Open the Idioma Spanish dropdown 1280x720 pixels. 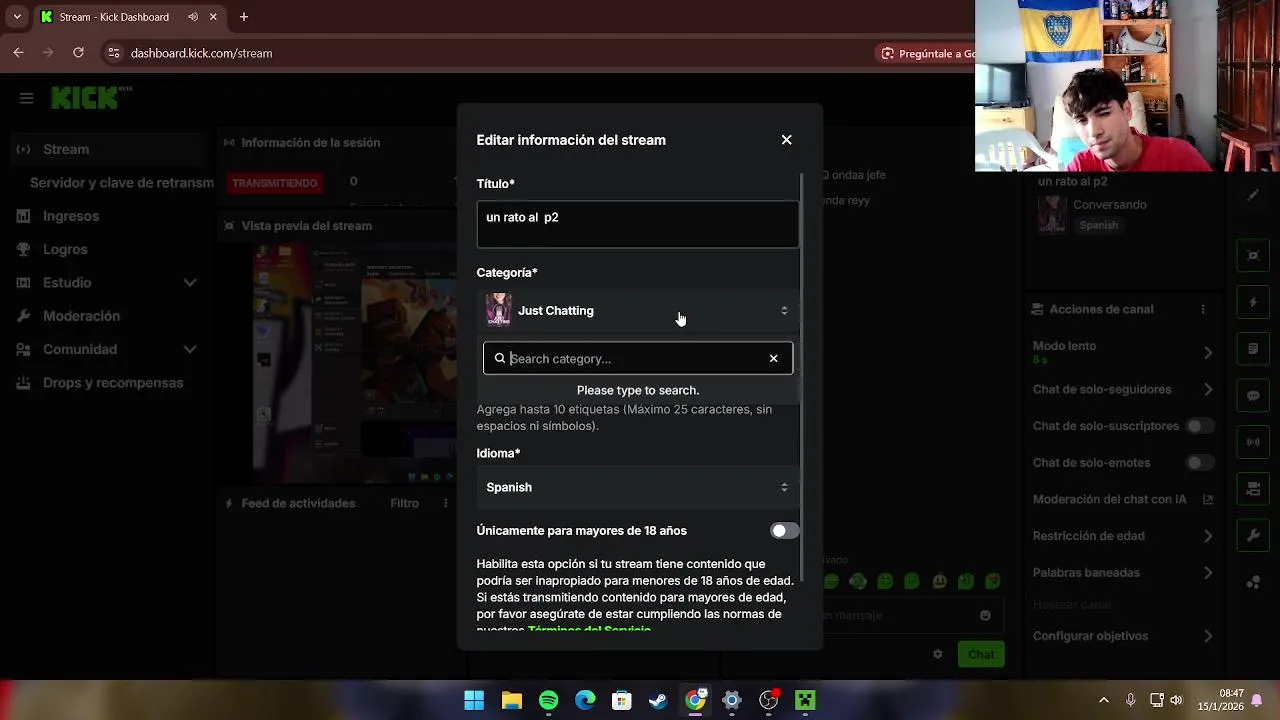(638, 487)
